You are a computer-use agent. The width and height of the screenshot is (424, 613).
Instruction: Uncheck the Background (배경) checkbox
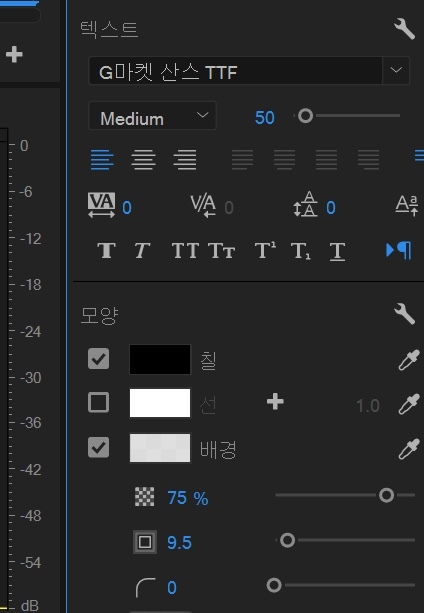point(98,447)
